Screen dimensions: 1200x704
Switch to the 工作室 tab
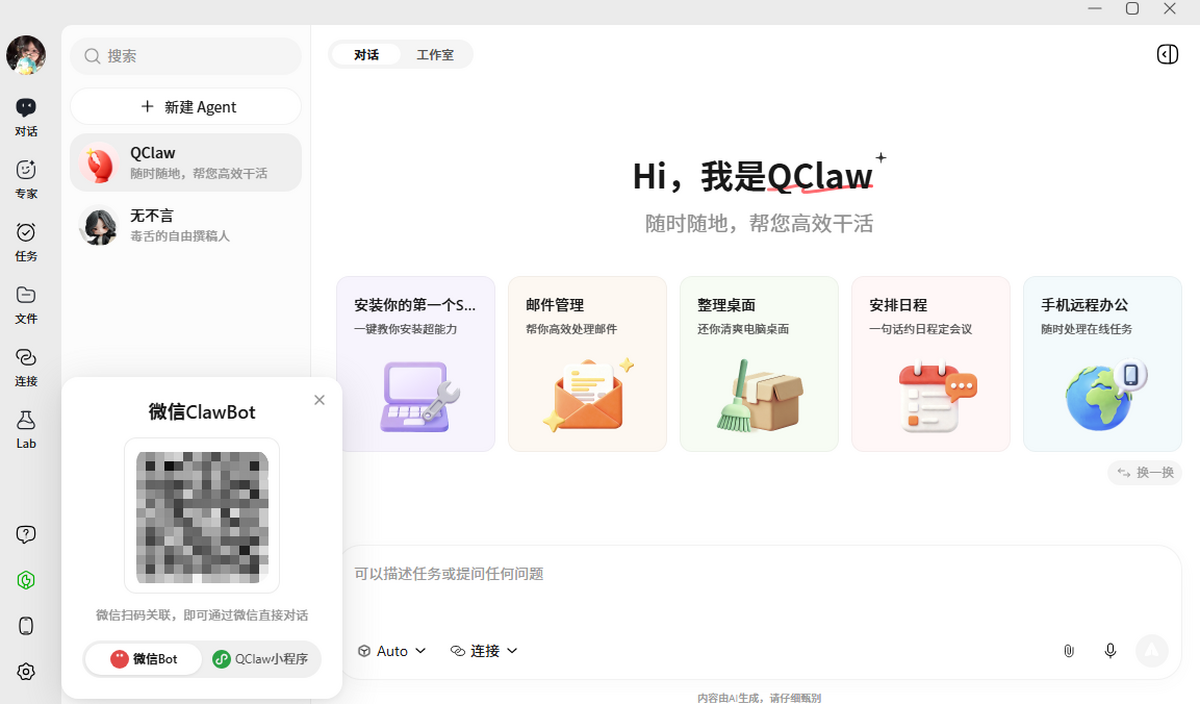(x=435, y=55)
